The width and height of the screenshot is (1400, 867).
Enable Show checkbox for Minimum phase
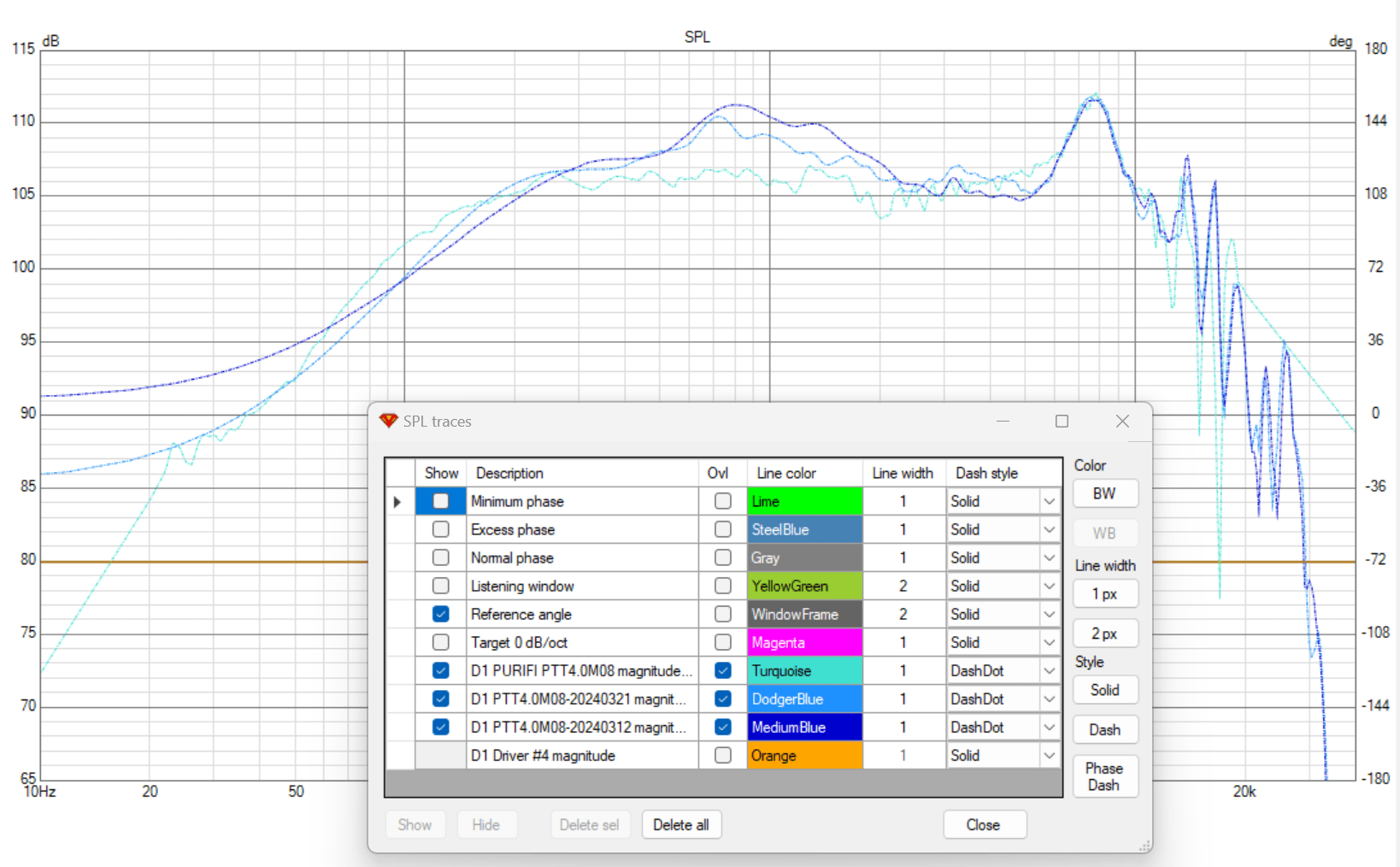(441, 501)
